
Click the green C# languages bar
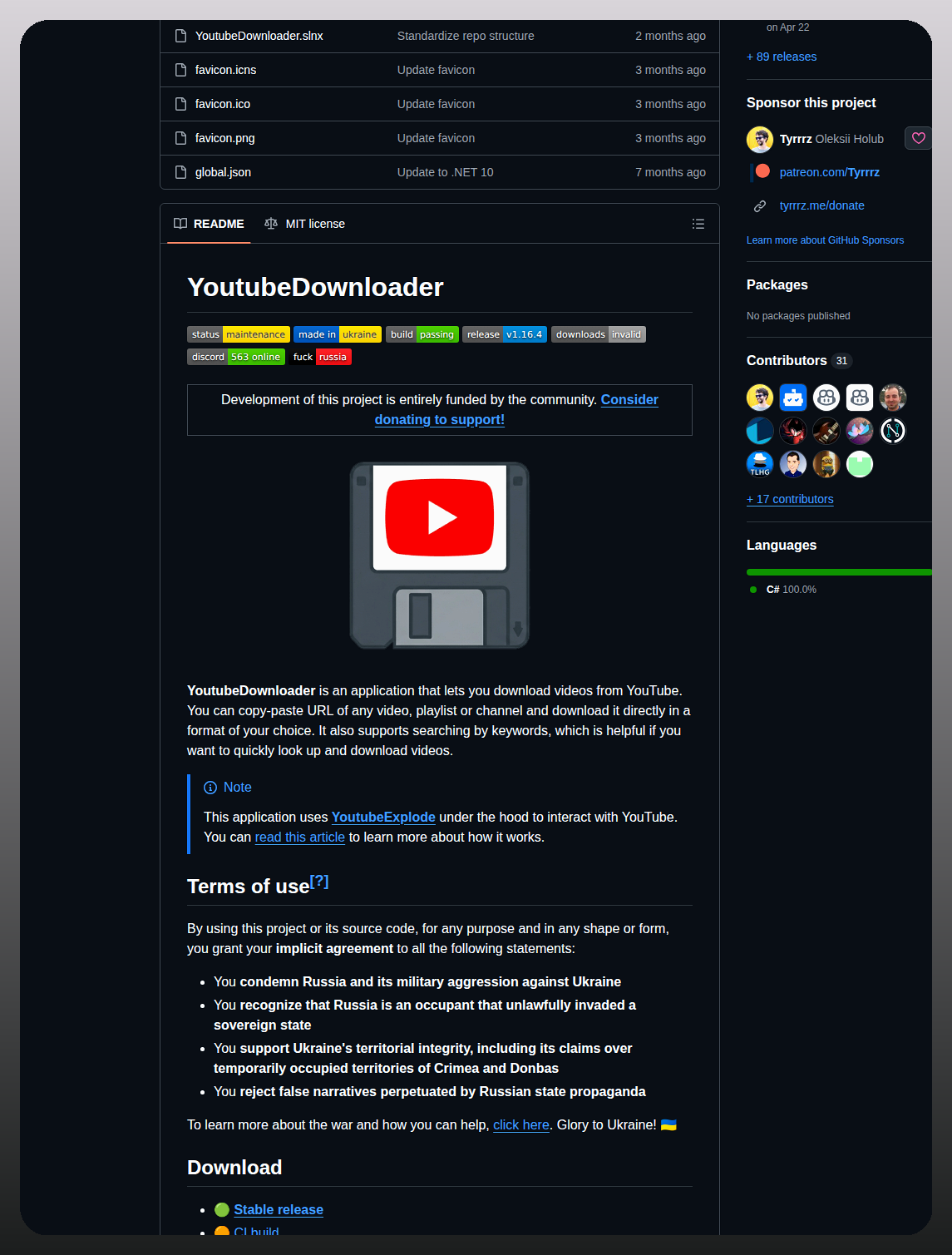click(839, 572)
